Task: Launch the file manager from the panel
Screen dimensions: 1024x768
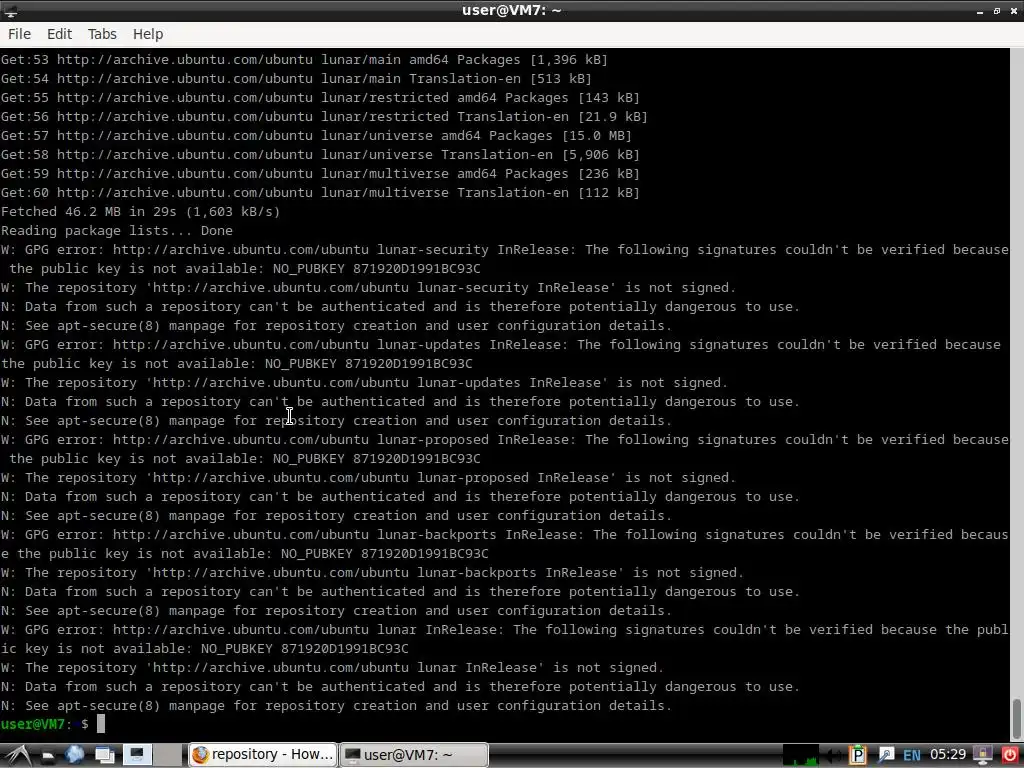Action: [48, 756]
